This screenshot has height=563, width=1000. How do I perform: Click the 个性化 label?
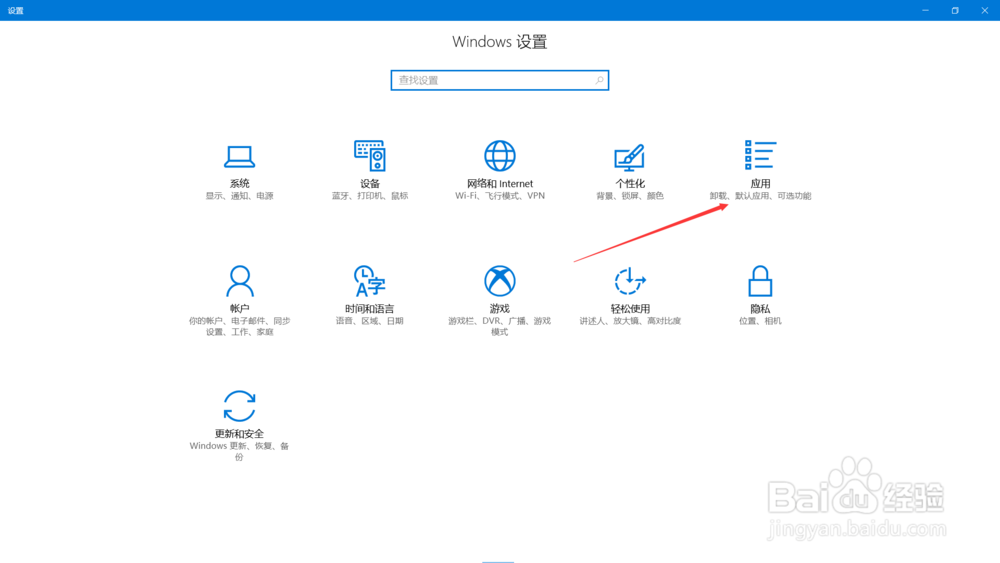point(630,184)
